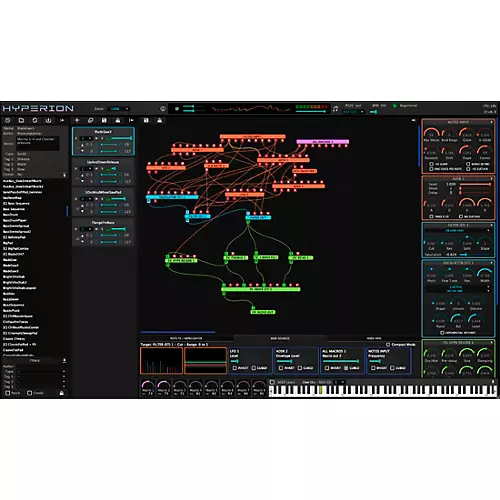This screenshot has height=500, width=500.
Task: Select the pink ALL MACROS node in graph
Action: point(323,142)
